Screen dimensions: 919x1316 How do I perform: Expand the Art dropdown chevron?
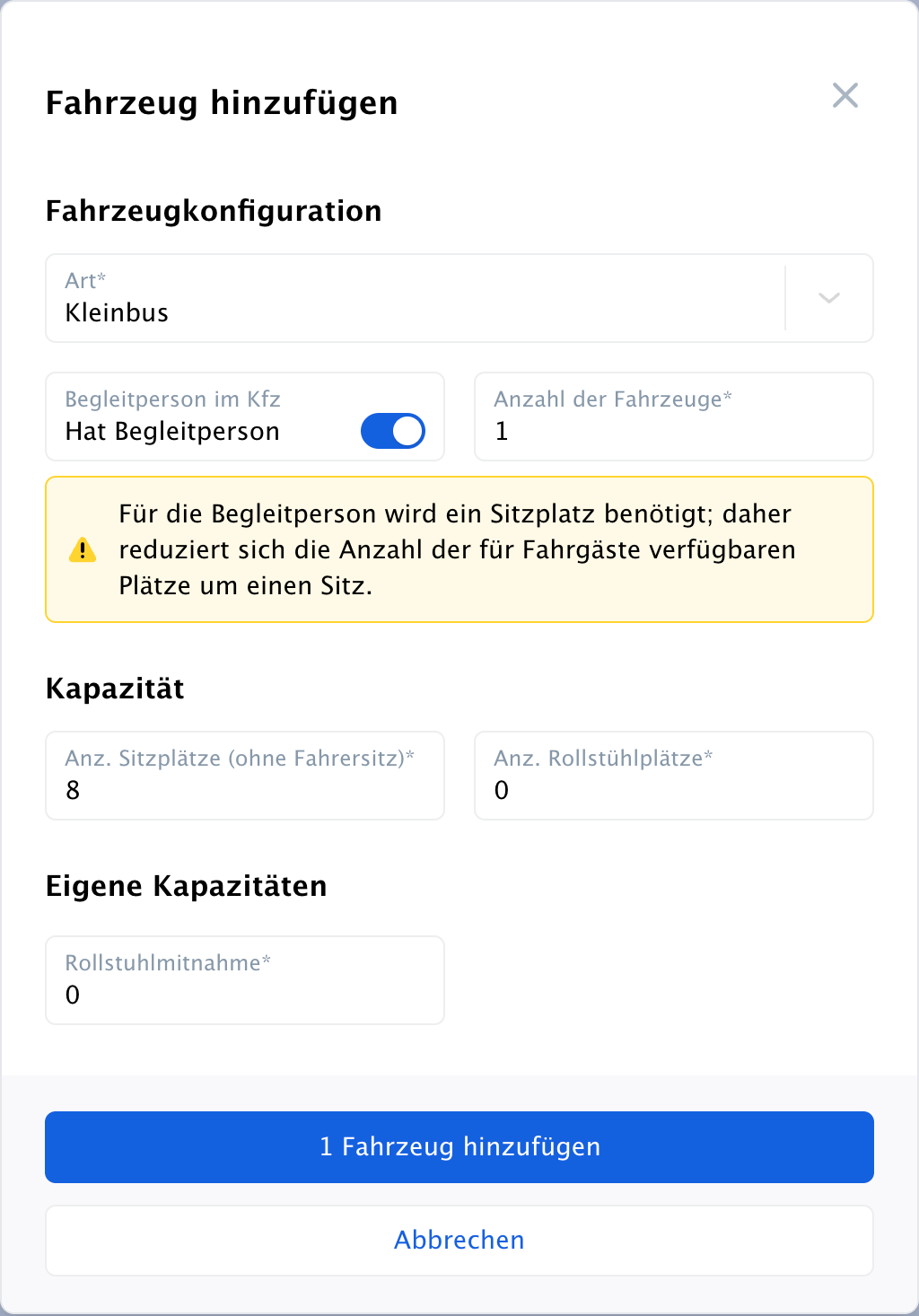coord(829,298)
